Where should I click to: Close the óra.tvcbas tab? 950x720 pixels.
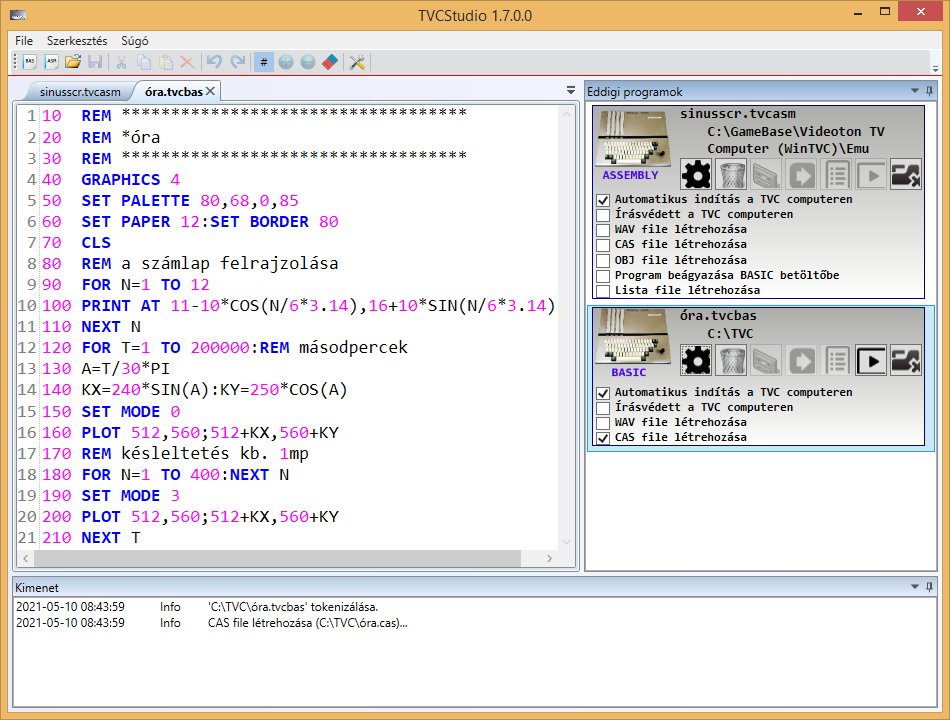click(x=210, y=92)
